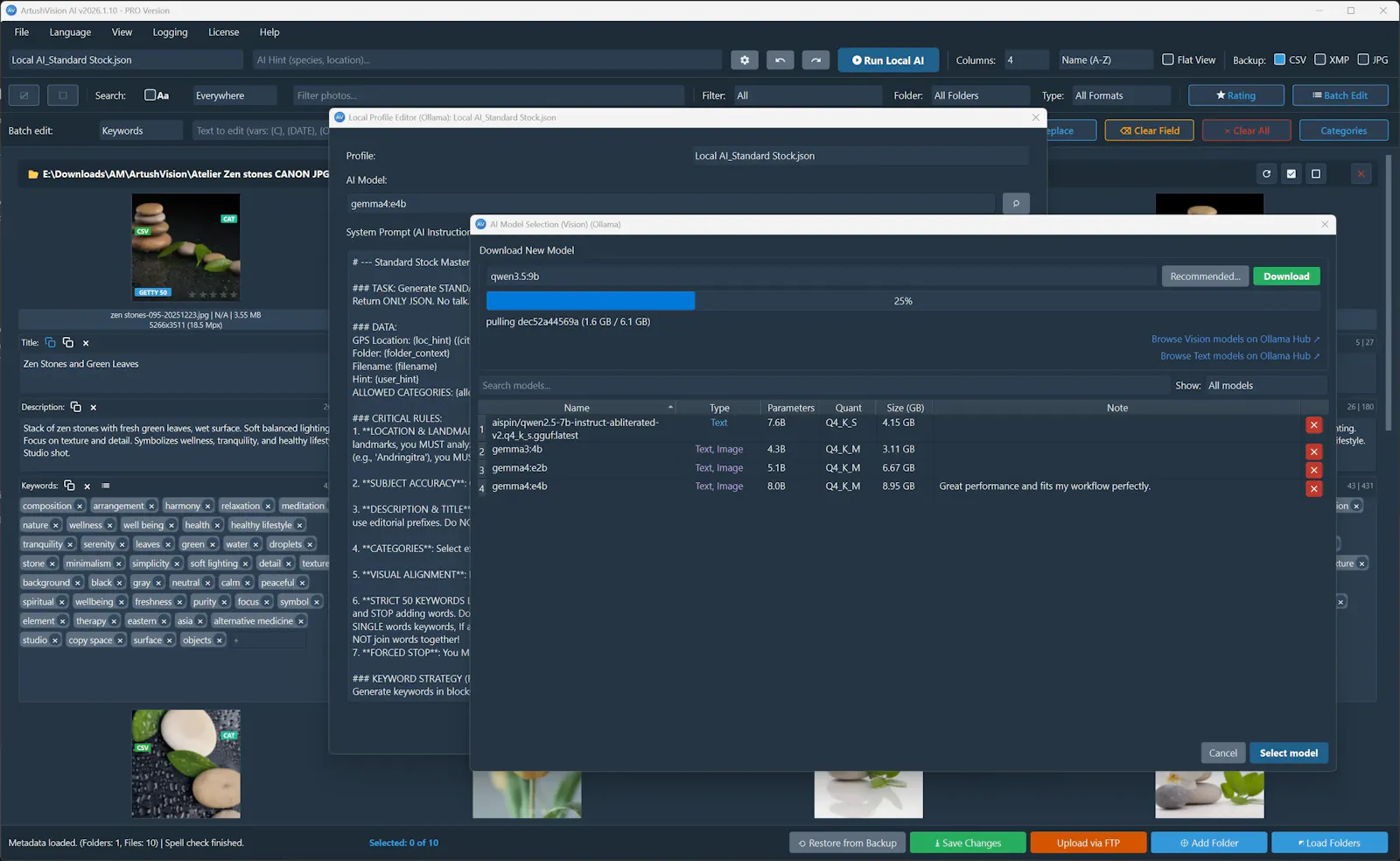Click the white copy icon next to Title
Viewport: 1400px width, 861px height.
(x=68, y=343)
